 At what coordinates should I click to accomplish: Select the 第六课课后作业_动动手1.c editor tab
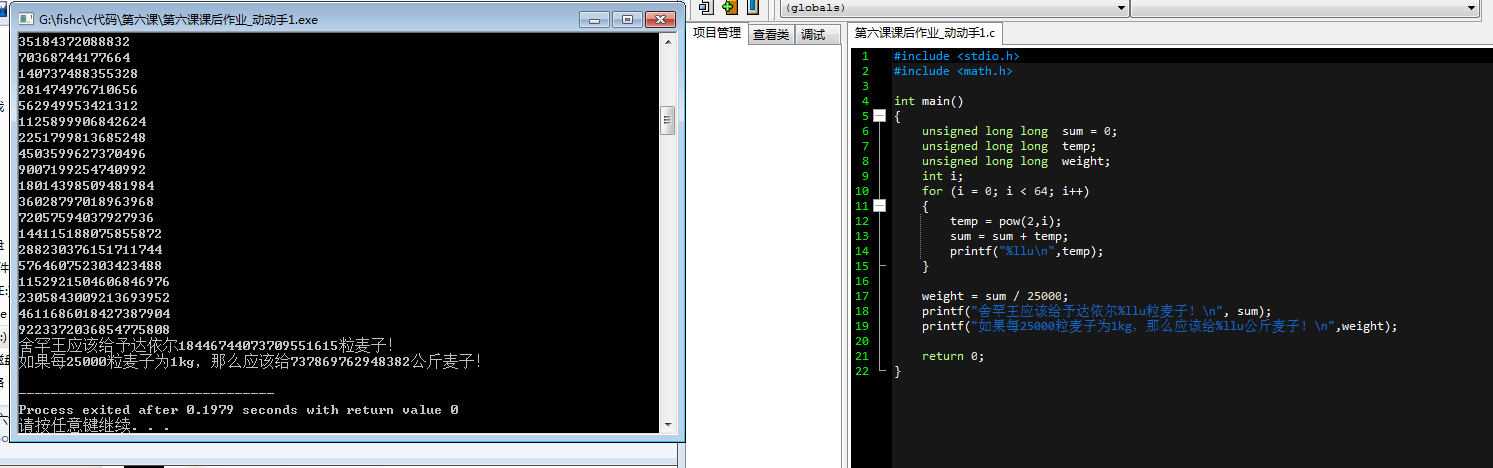pyautogui.click(x=924, y=33)
